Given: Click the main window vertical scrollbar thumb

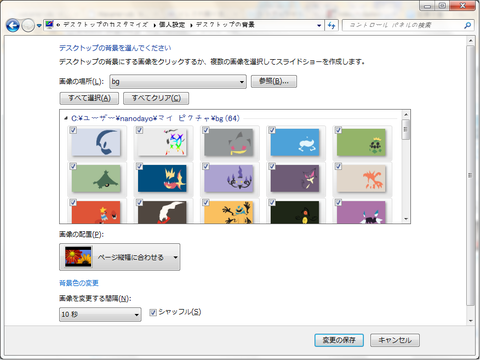Looking at the screenshot, I should pyautogui.click(x=470, y=176).
